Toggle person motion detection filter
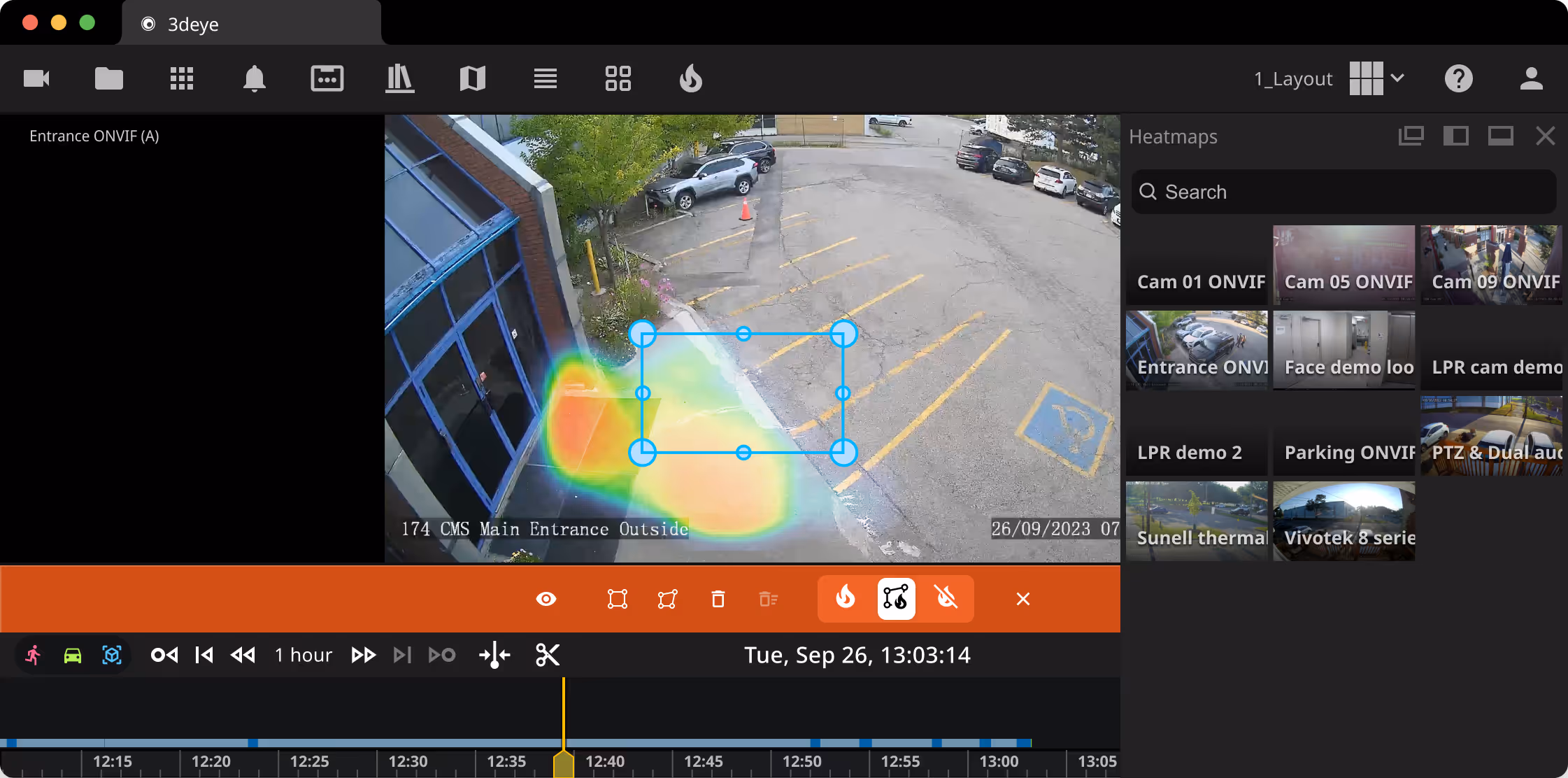 point(33,655)
